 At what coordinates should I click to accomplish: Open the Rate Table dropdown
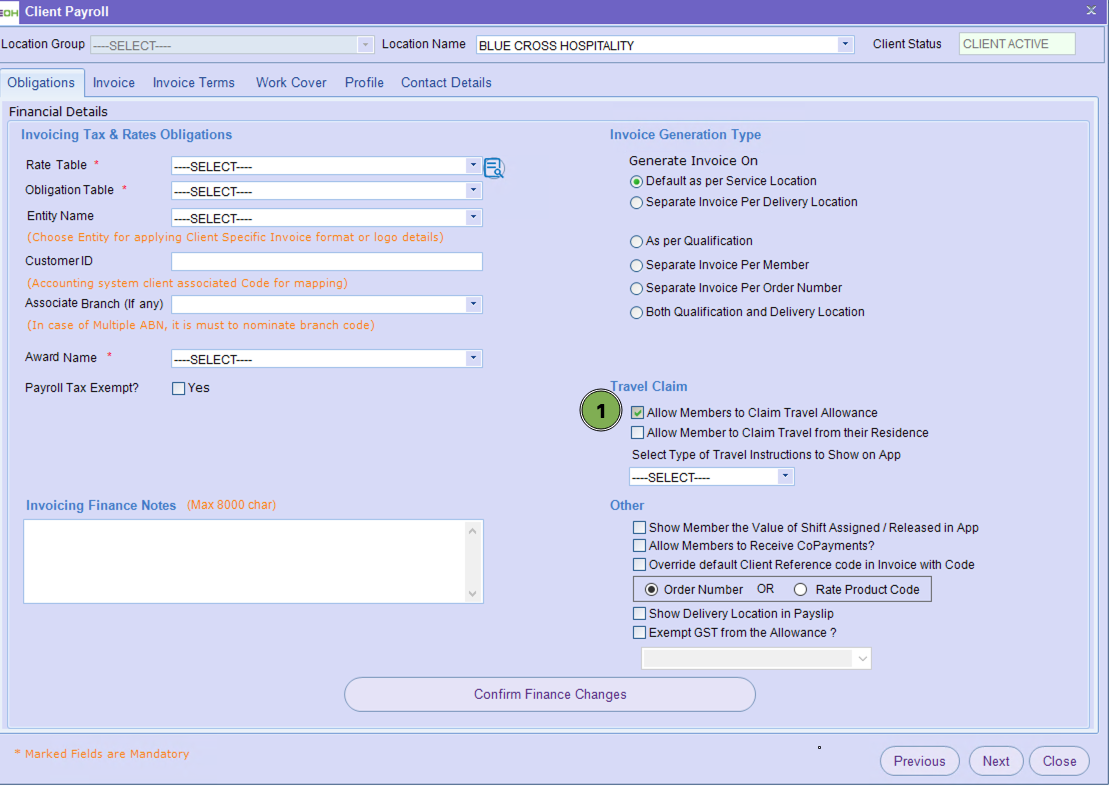click(x=473, y=166)
